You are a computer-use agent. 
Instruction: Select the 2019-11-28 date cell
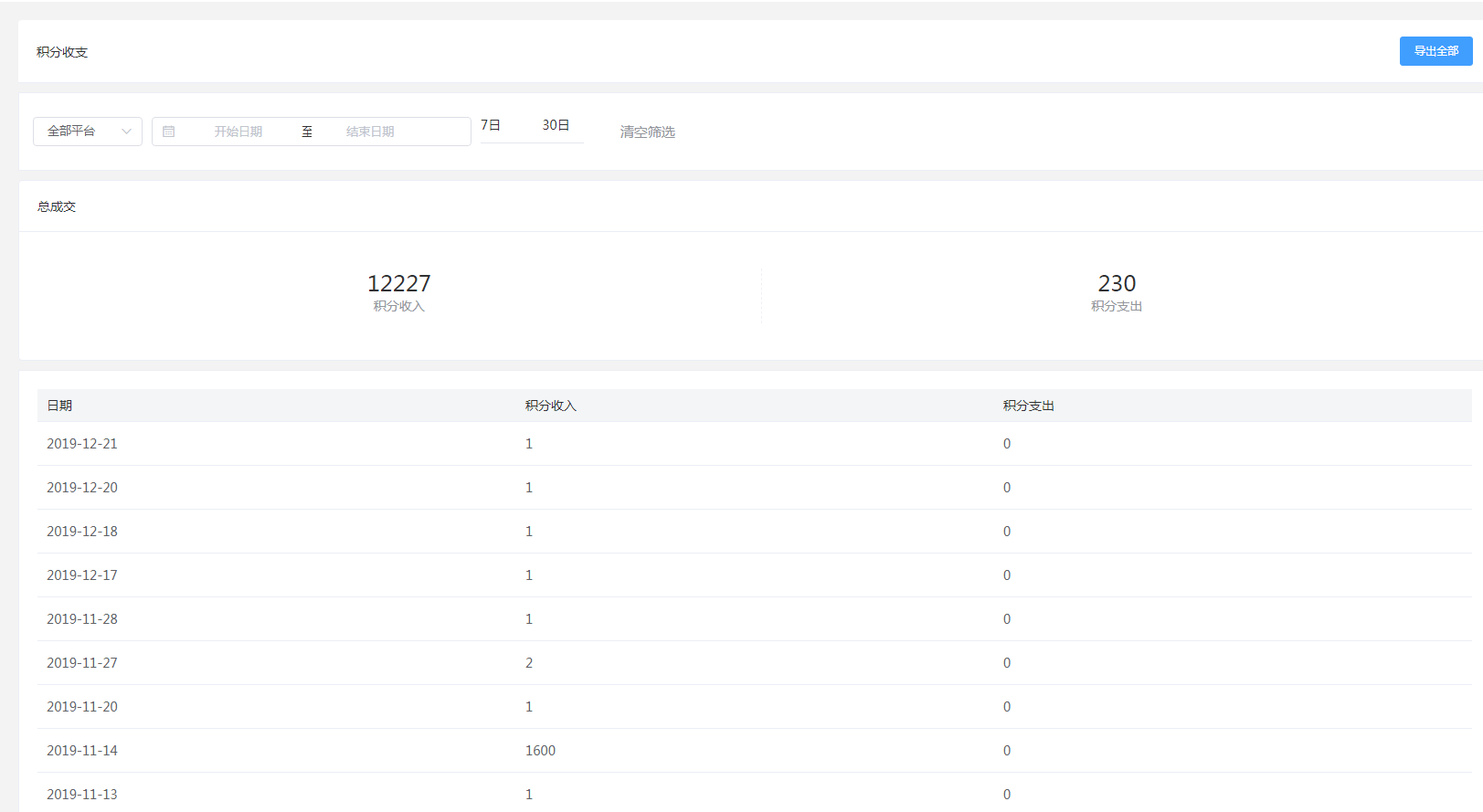pos(82,619)
